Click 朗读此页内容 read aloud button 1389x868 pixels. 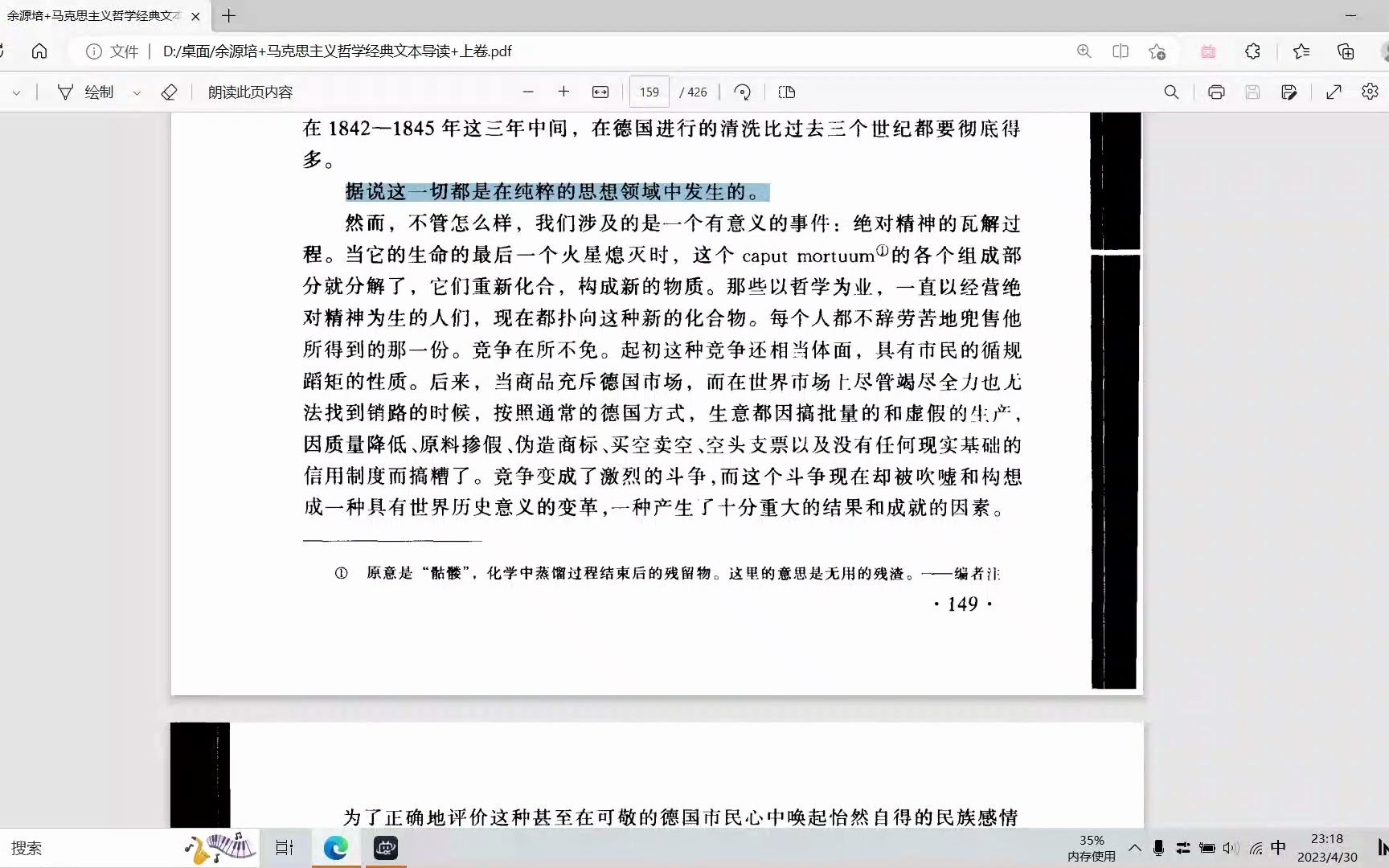click(x=250, y=92)
